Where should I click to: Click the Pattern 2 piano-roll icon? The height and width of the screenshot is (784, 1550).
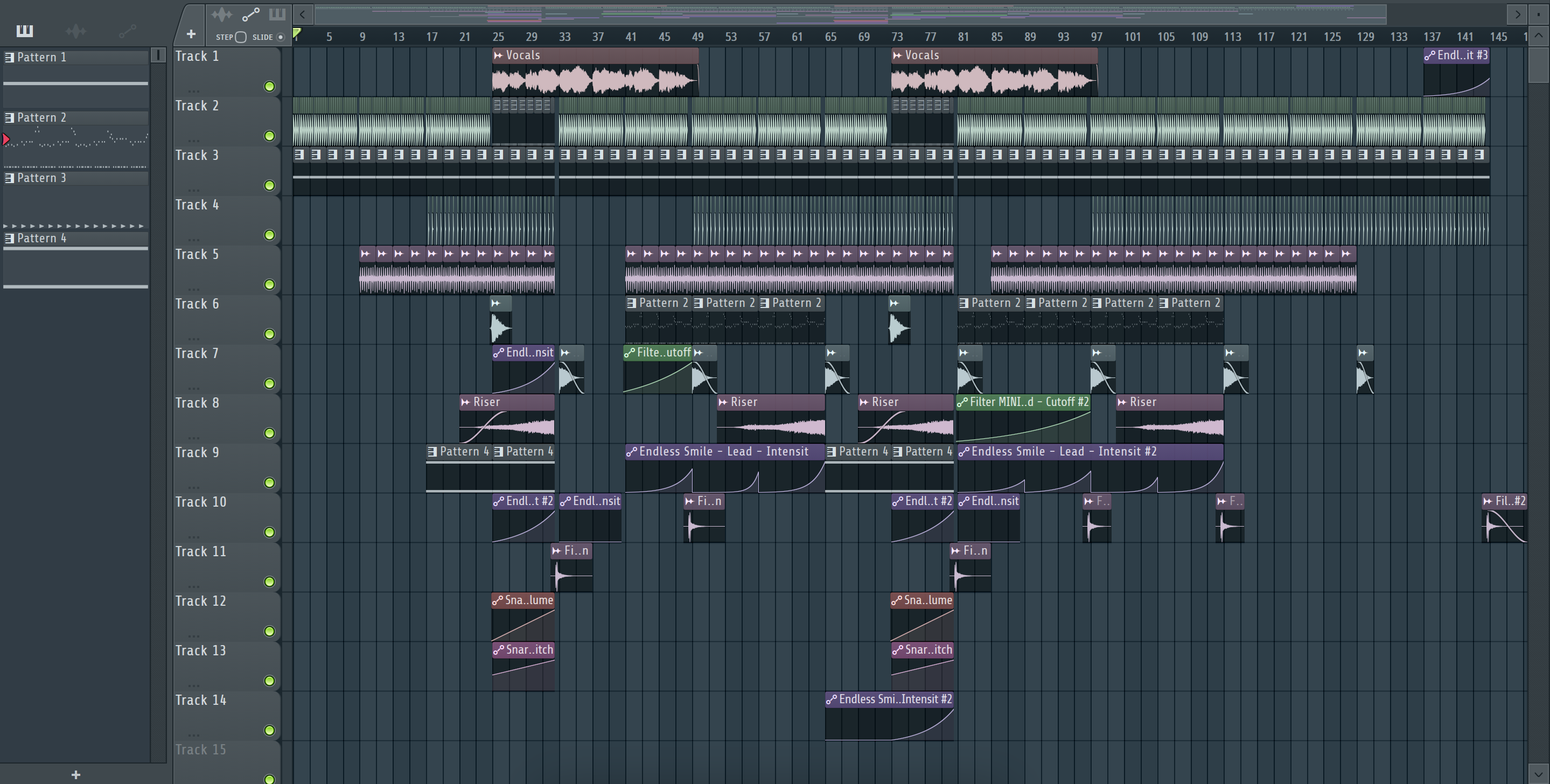pyautogui.click(x=10, y=117)
